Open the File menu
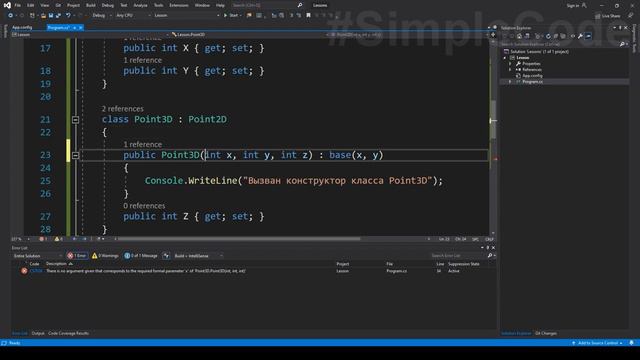 pyautogui.click(x=18, y=5)
